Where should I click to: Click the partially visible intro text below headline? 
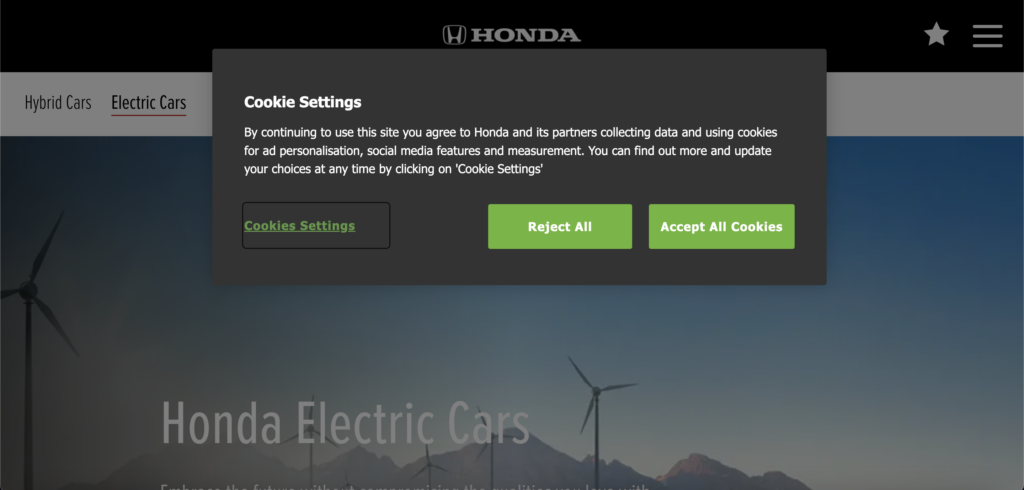(405, 487)
